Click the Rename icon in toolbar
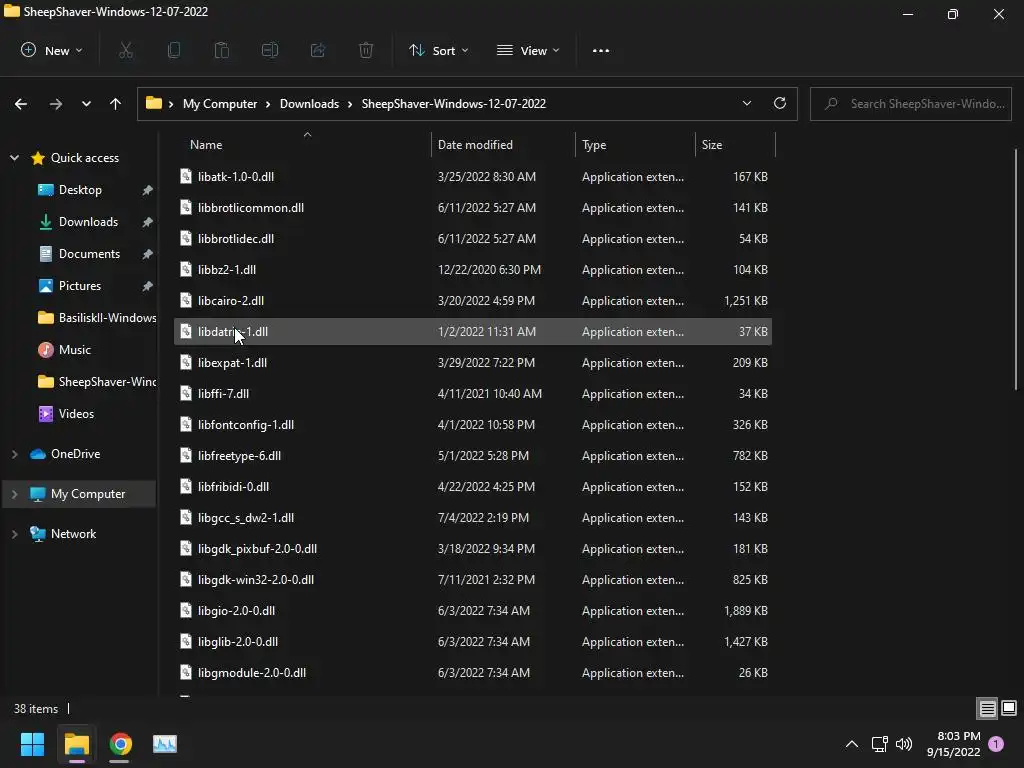The width and height of the screenshot is (1024, 768). pyautogui.click(x=270, y=50)
